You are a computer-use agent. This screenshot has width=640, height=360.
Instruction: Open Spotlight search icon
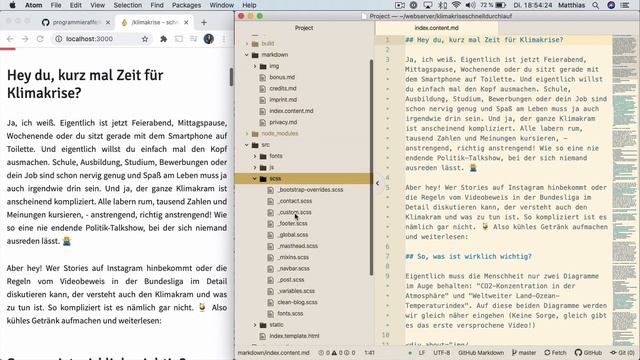596,5
